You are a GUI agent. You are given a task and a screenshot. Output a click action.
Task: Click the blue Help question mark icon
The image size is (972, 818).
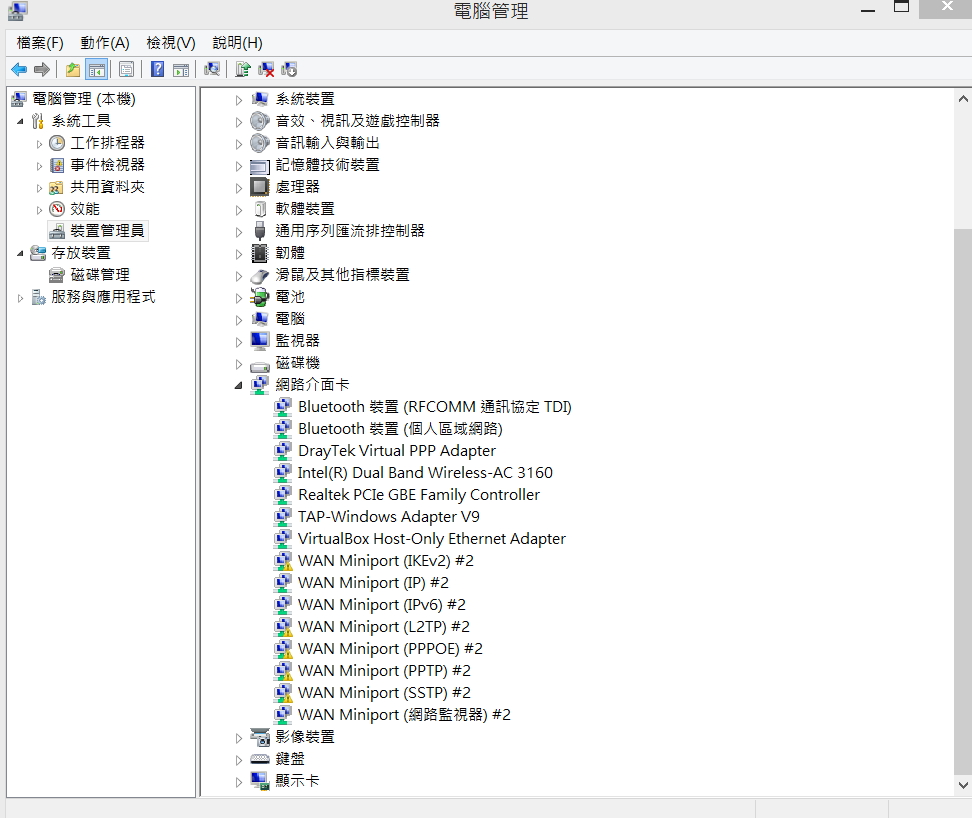[157, 69]
